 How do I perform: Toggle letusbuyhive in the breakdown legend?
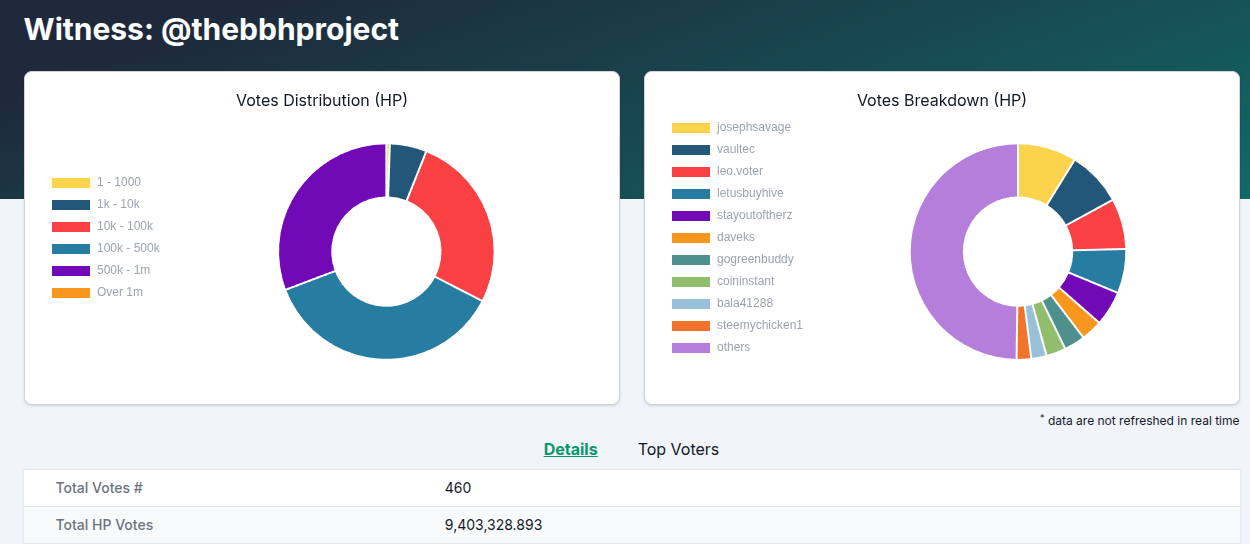(731, 193)
